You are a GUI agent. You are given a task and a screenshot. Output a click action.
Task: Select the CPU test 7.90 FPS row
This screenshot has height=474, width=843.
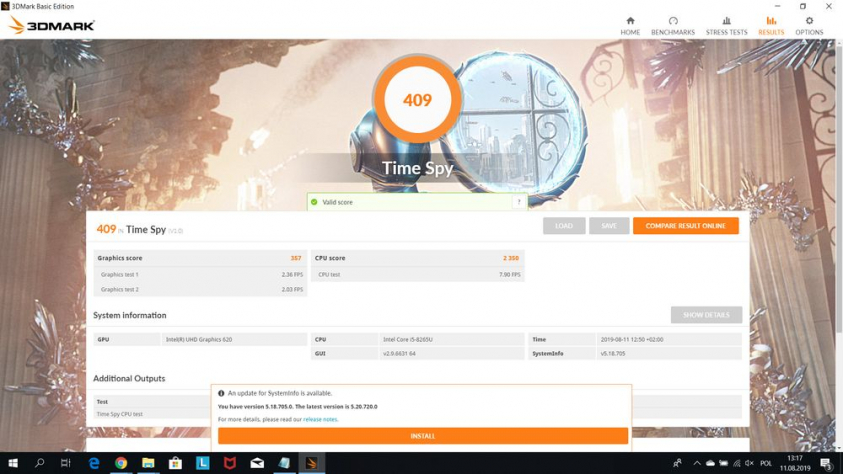pyautogui.click(x=417, y=274)
